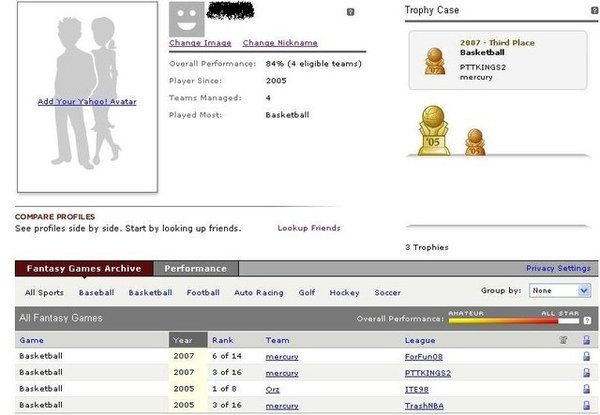Select the large gold '05 basketball trophy
Image resolution: width=600 pixels, height=415 pixels.
pyautogui.click(x=434, y=130)
